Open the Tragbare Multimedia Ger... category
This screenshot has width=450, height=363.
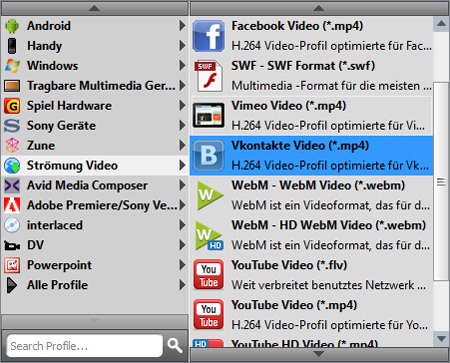(x=95, y=86)
